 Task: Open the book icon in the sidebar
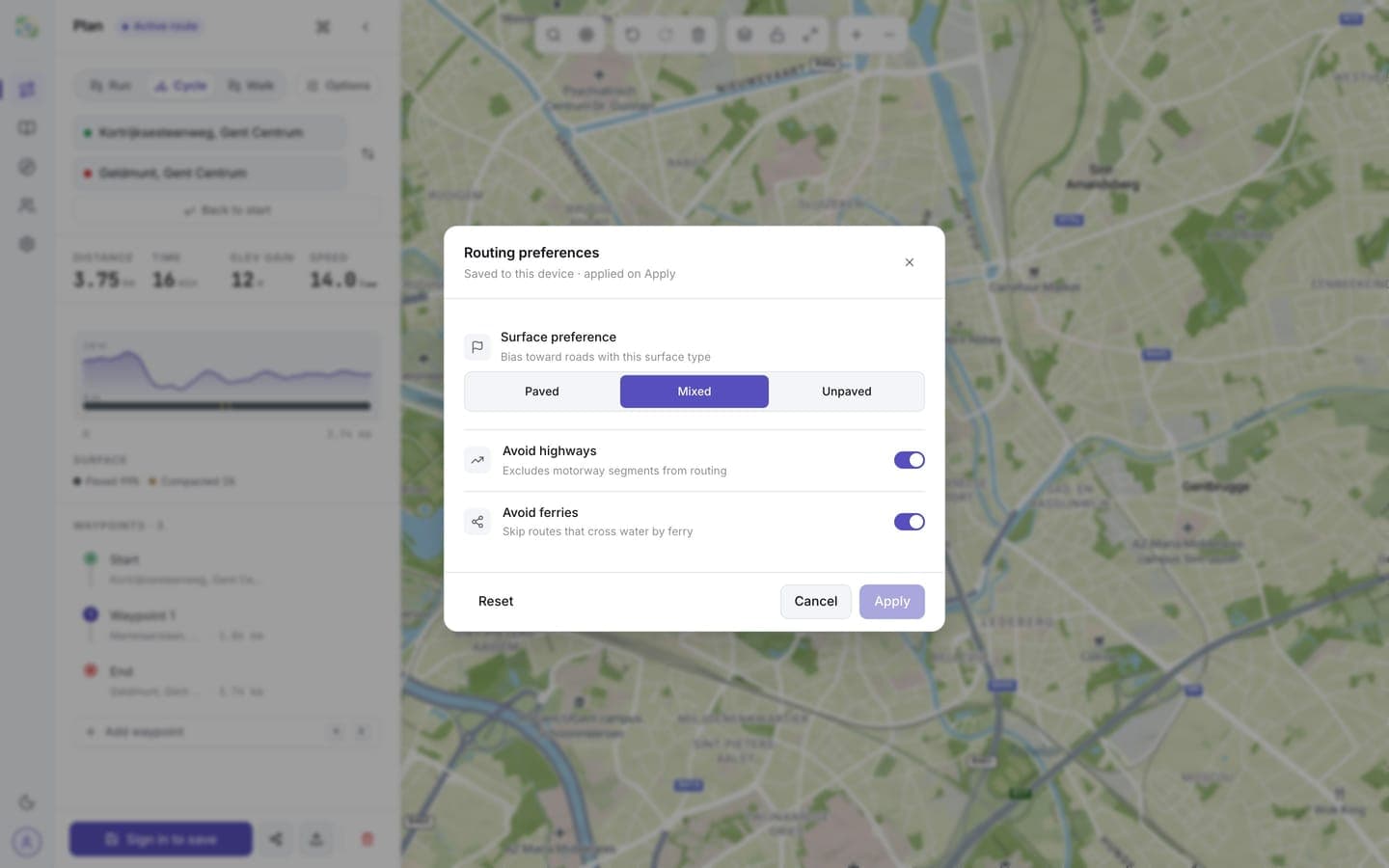click(27, 128)
